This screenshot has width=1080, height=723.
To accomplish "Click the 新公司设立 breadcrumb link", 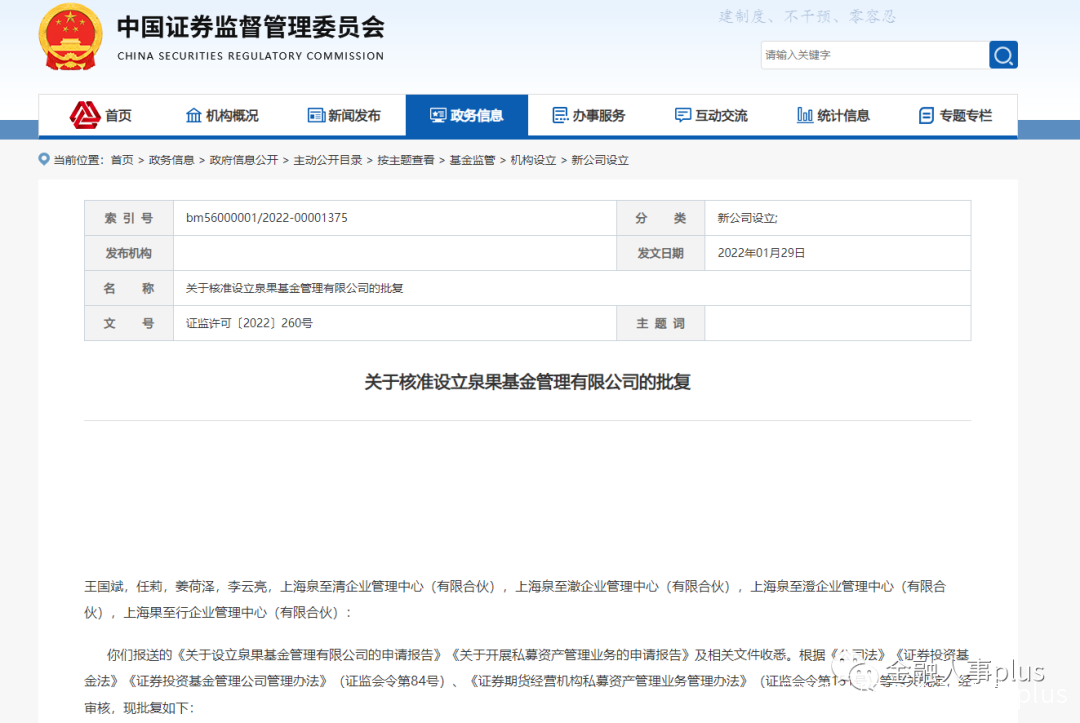I will tap(600, 160).
